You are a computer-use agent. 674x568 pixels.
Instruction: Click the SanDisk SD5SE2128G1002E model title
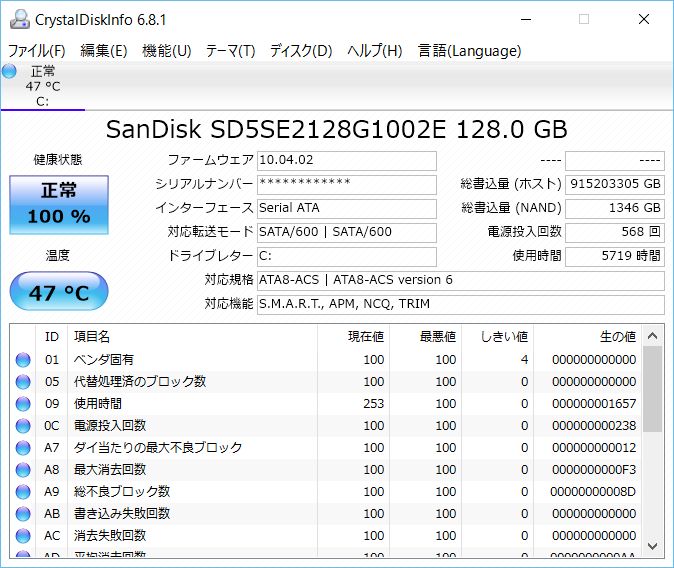(x=337, y=129)
